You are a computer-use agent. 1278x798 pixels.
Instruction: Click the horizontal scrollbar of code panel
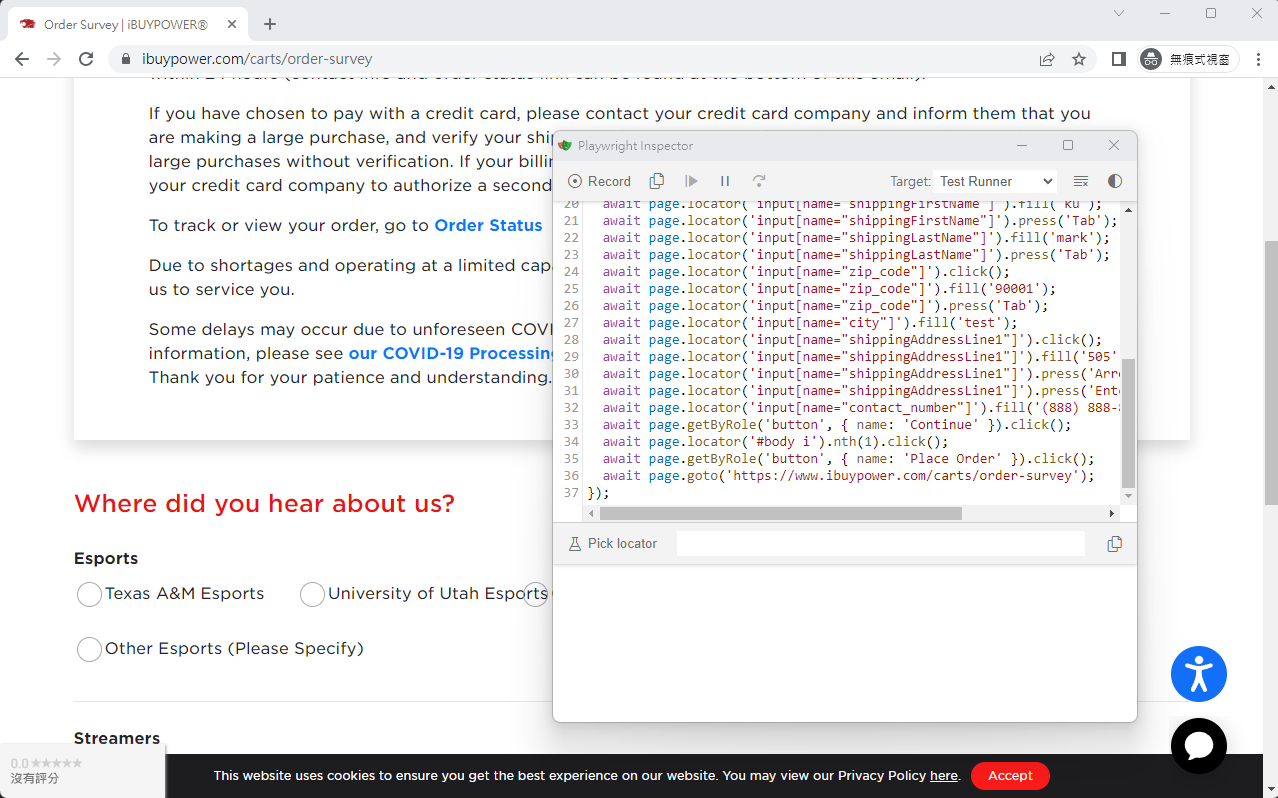pos(780,513)
